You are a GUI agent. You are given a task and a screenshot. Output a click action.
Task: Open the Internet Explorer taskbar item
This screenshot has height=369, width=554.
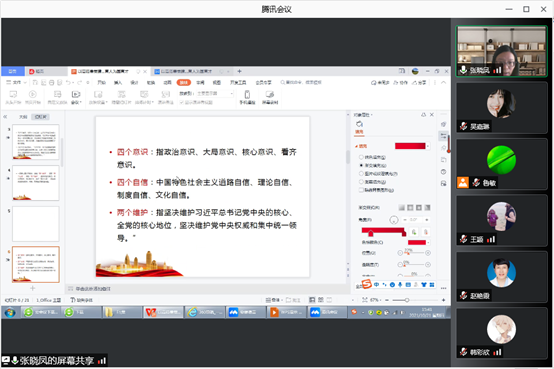[x=205, y=312]
